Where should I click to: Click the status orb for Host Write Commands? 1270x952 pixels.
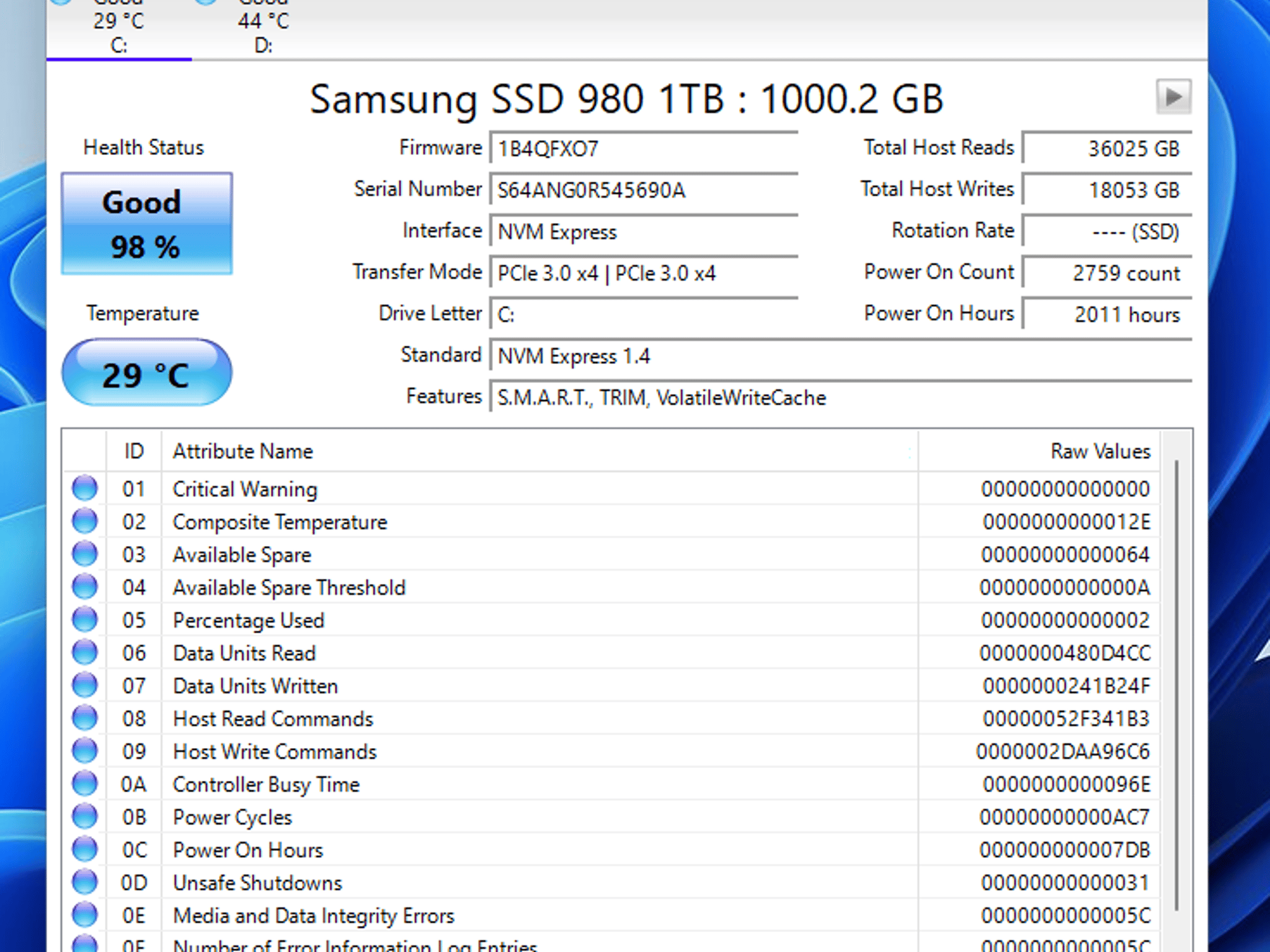click(x=85, y=751)
